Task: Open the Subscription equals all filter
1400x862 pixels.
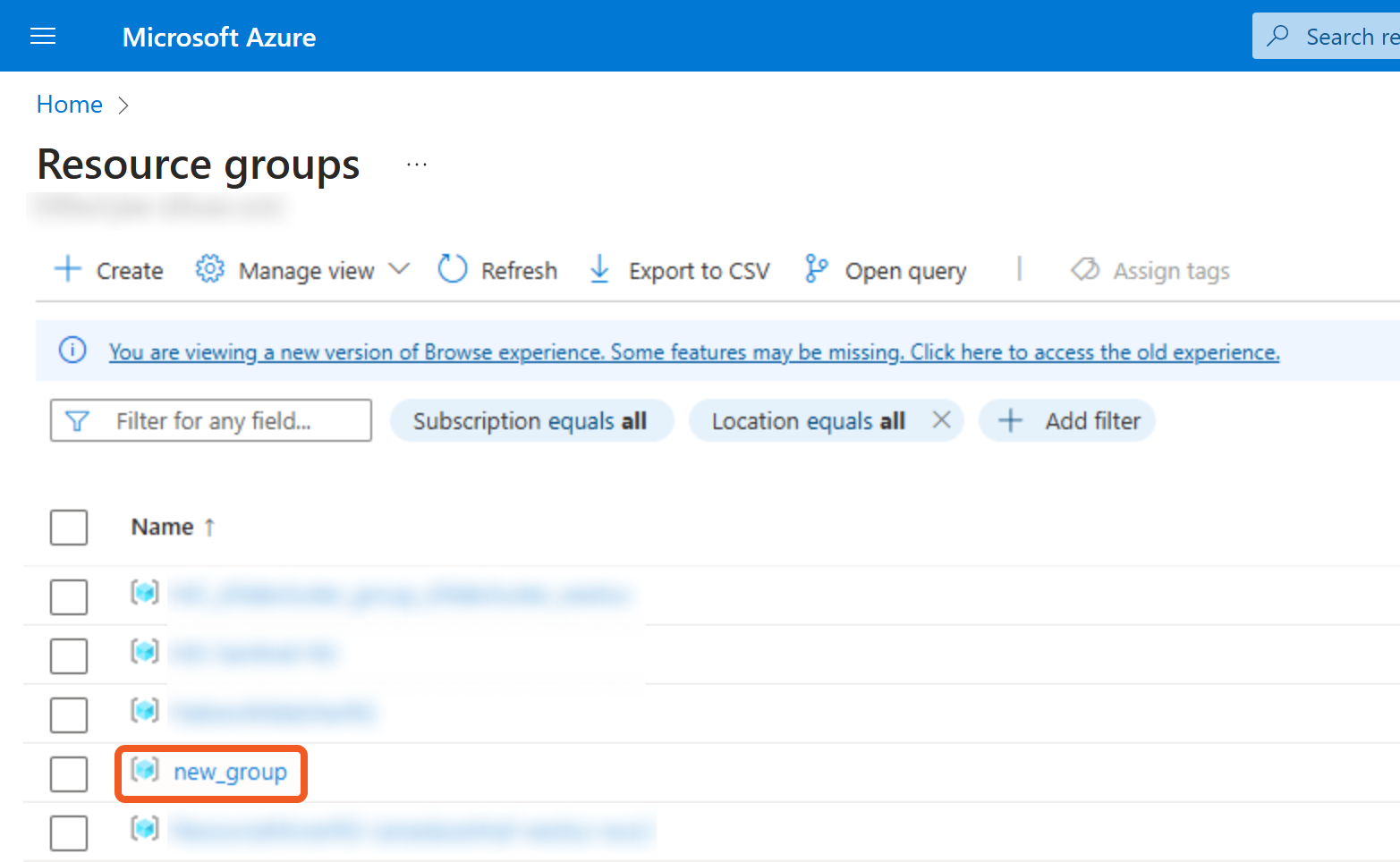Action: [530, 421]
